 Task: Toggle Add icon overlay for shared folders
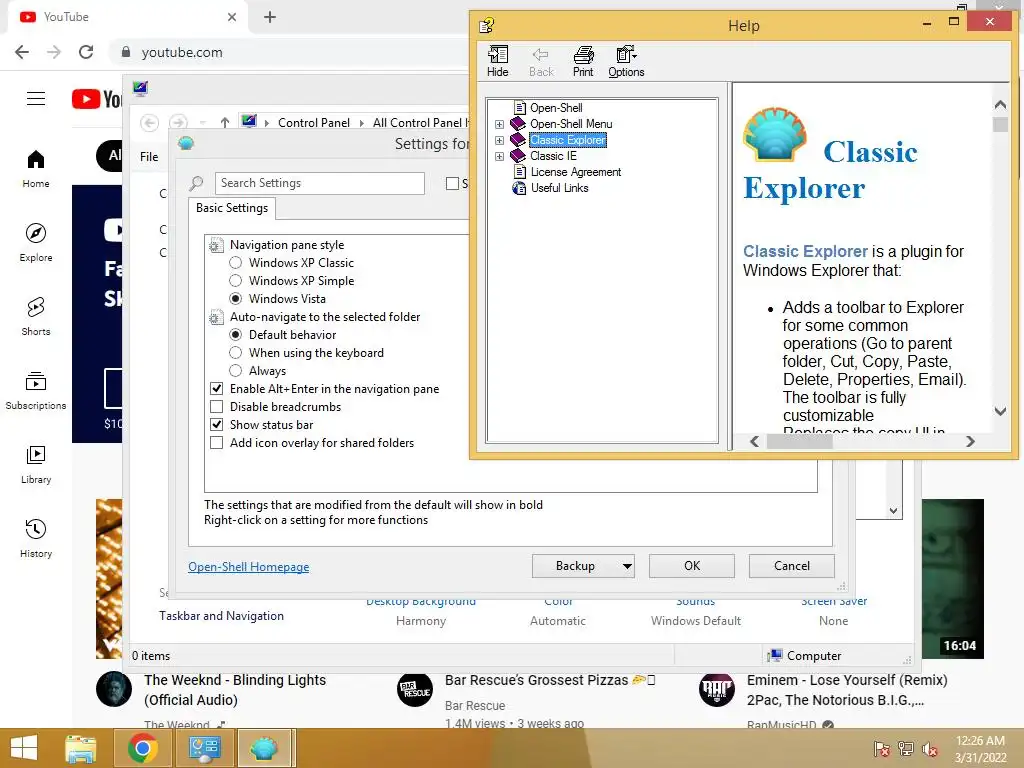(x=217, y=443)
